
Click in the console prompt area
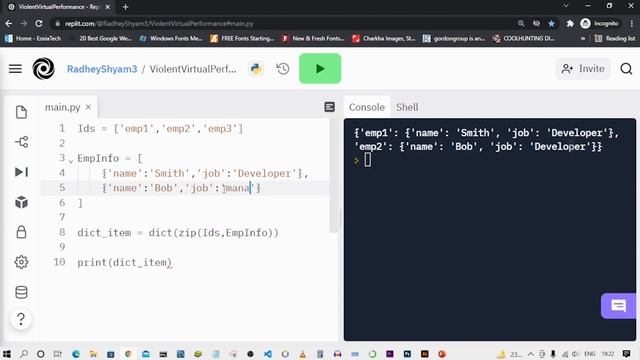[x=368, y=160]
